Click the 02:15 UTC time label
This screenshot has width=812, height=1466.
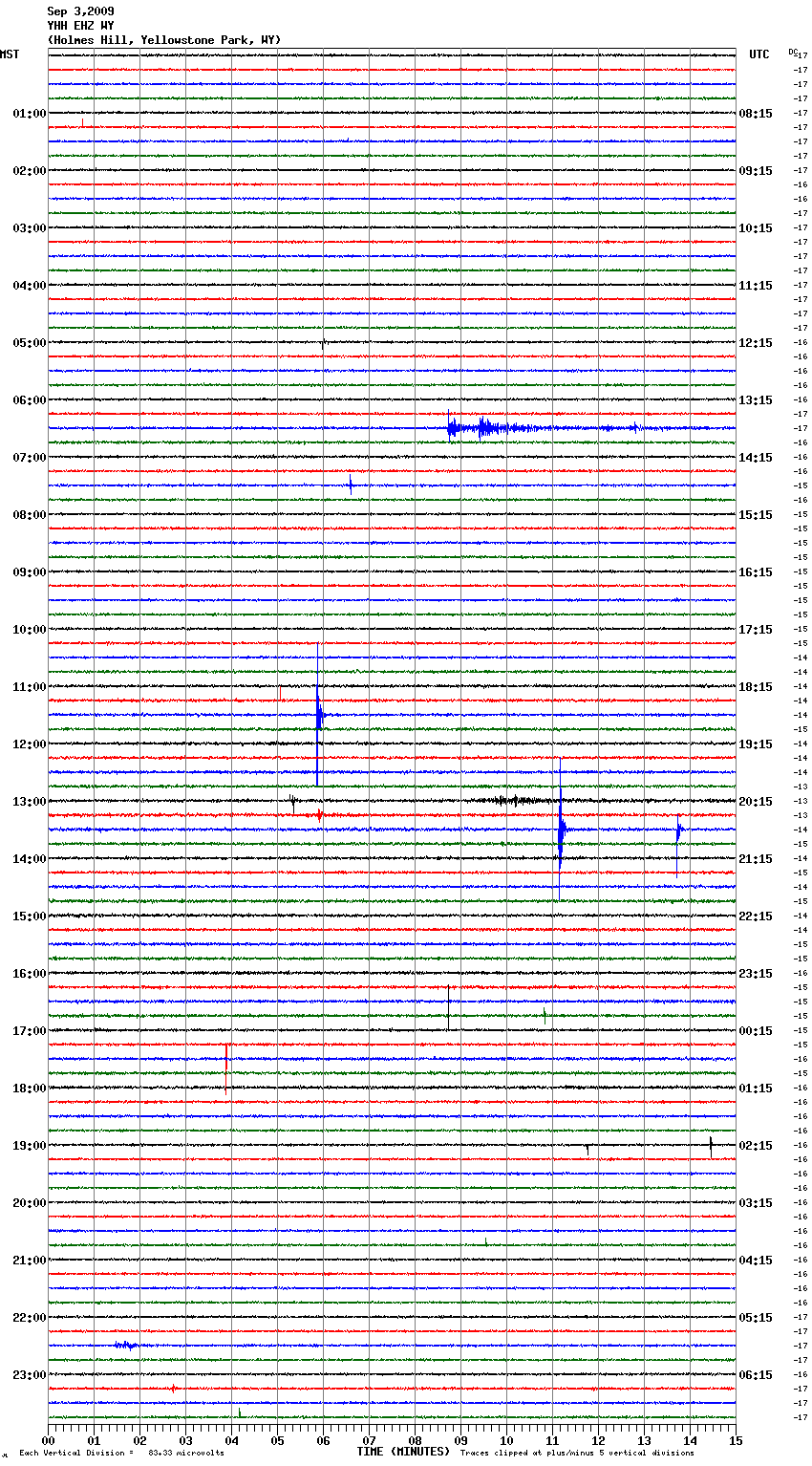tap(756, 1146)
